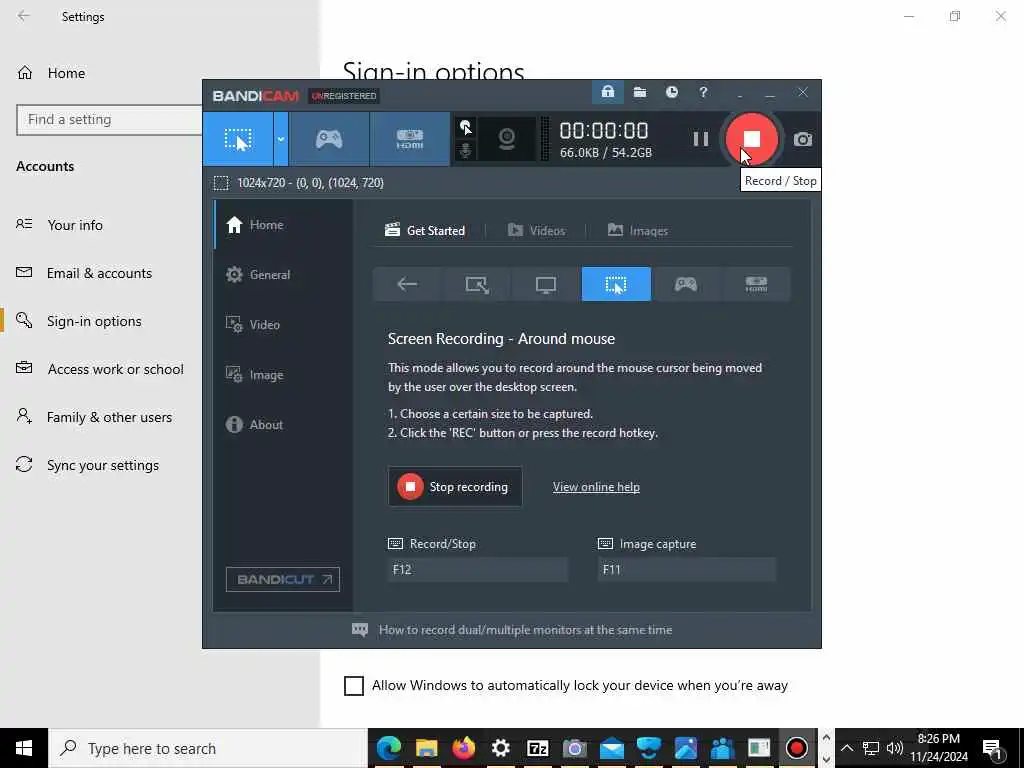Toggle the microphone recording icon

466,151
